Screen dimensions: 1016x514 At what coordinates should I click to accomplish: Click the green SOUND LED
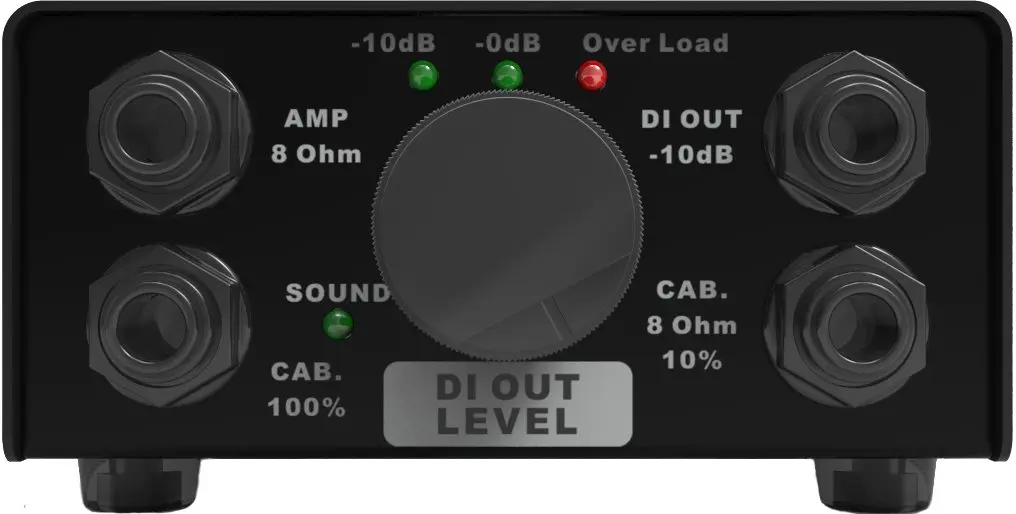338,324
